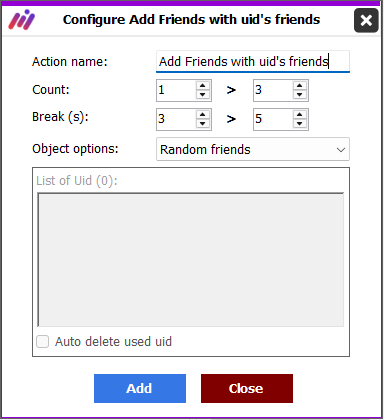Increase Count minimum with up arrow
The height and width of the screenshot is (420, 384).
click(x=202, y=86)
